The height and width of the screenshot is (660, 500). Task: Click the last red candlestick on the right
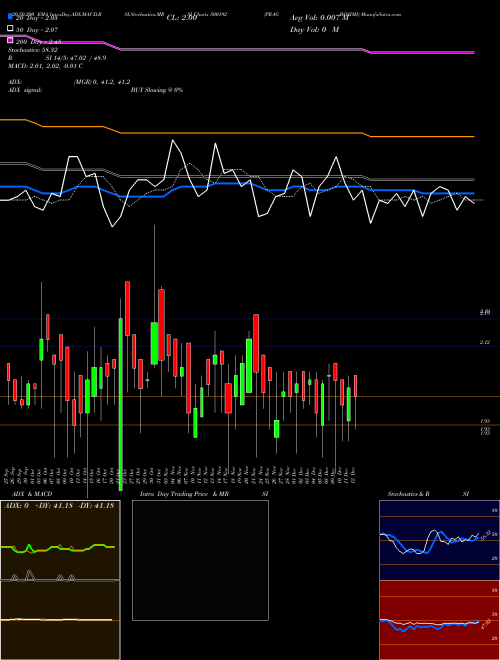tap(356, 386)
